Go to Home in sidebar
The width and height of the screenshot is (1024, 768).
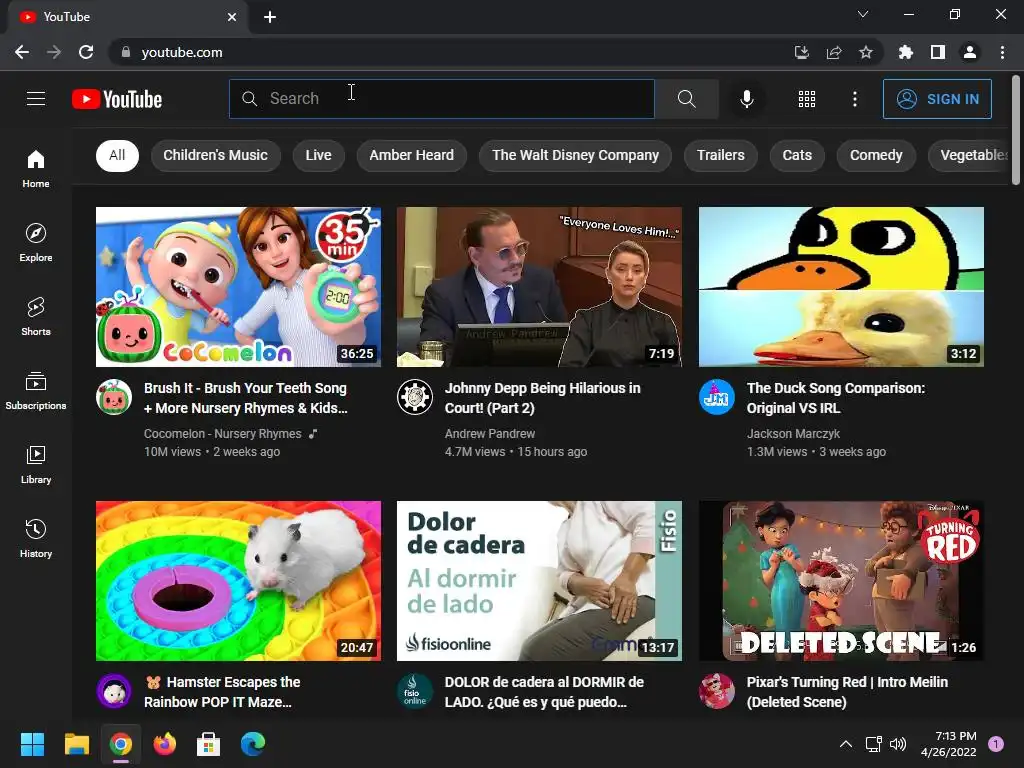[36, 168]
